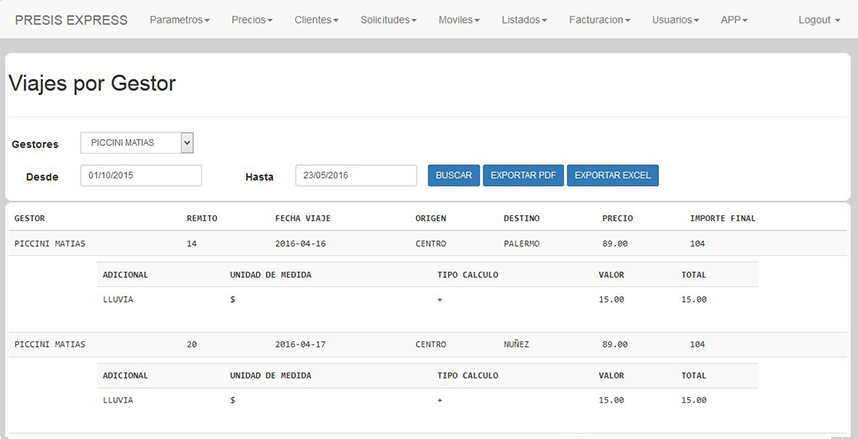Click EXPORTAR EXCEL button
Image resolution: width=858 pixels, height=439 pixels.
point(612,175)
